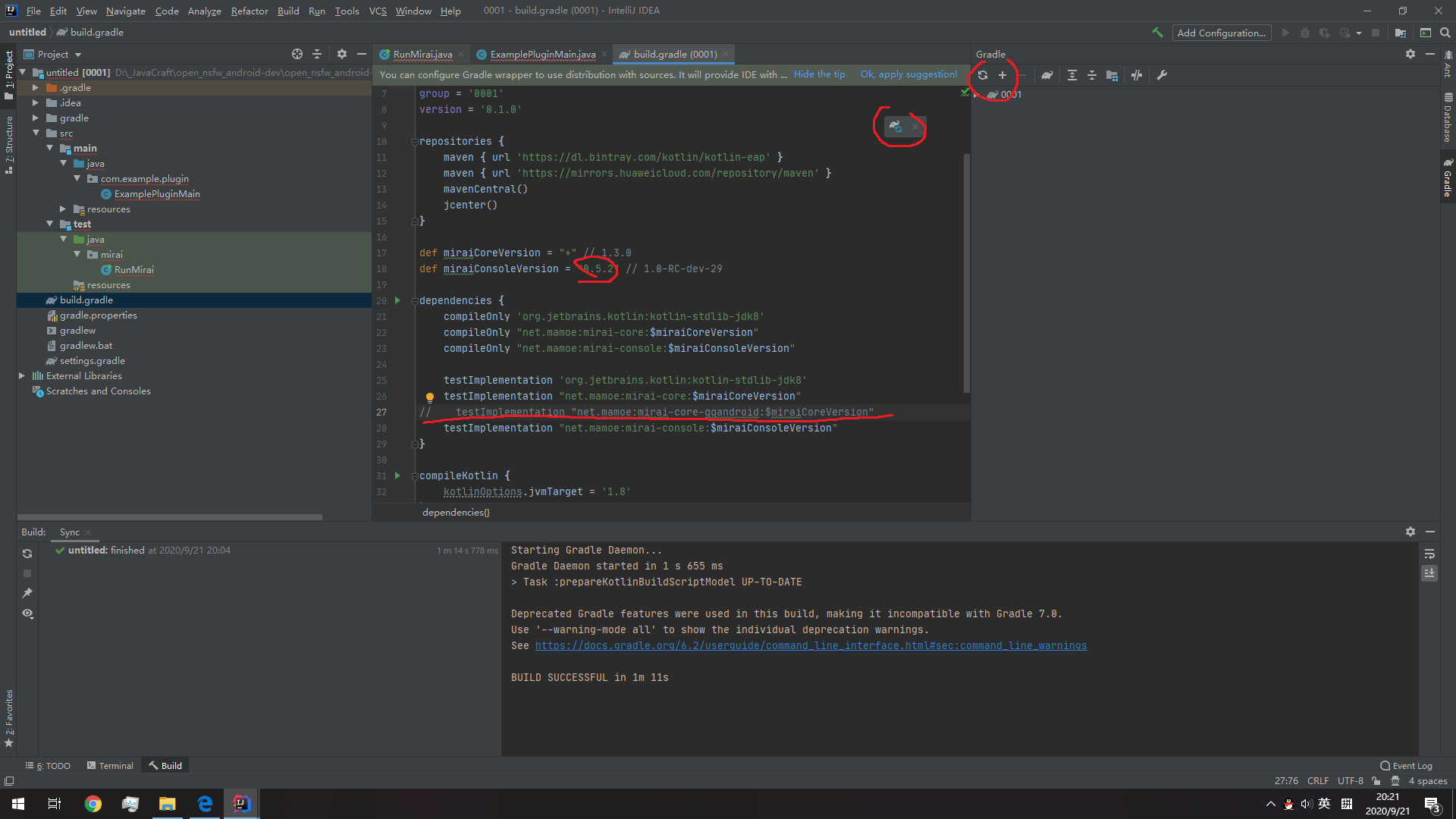1456x819 pixels.
Task: Expand External Libraries tree node
Action: [x=22, y=376]
